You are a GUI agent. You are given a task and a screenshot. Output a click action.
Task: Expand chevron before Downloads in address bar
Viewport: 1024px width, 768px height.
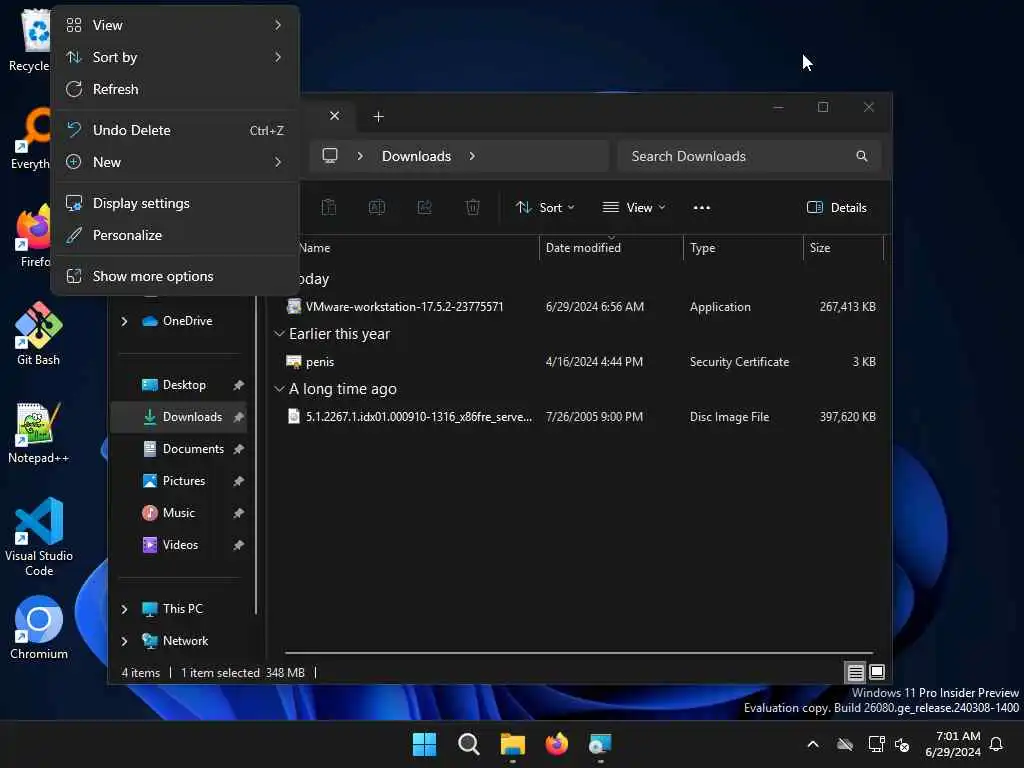tap(360, 156)
